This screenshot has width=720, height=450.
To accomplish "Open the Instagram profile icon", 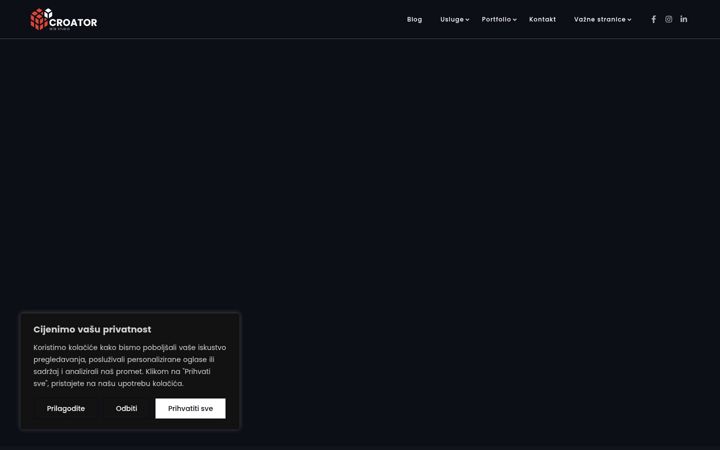I will tap(669, 19).
